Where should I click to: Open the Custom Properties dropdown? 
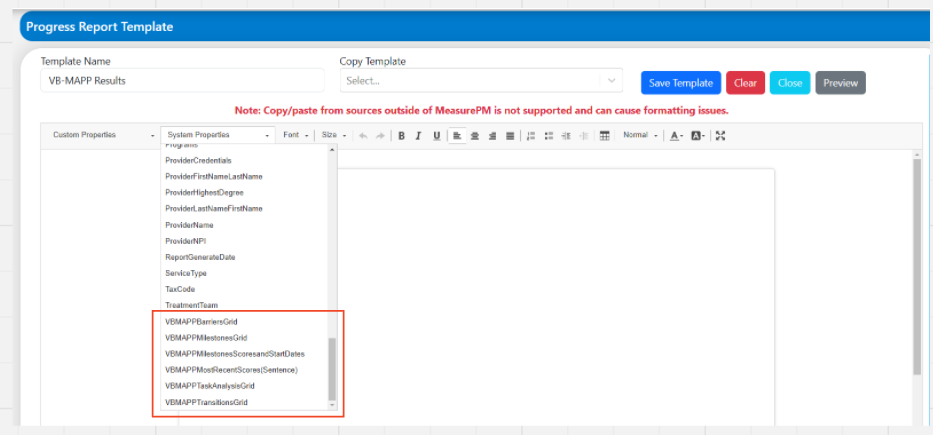[x=102, y=135]
